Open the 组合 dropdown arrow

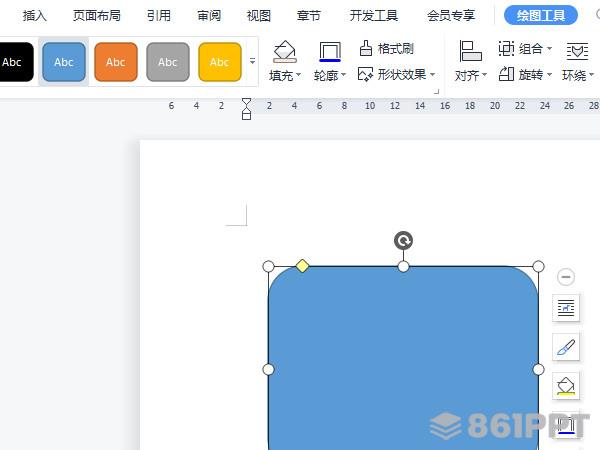point(549,49)
